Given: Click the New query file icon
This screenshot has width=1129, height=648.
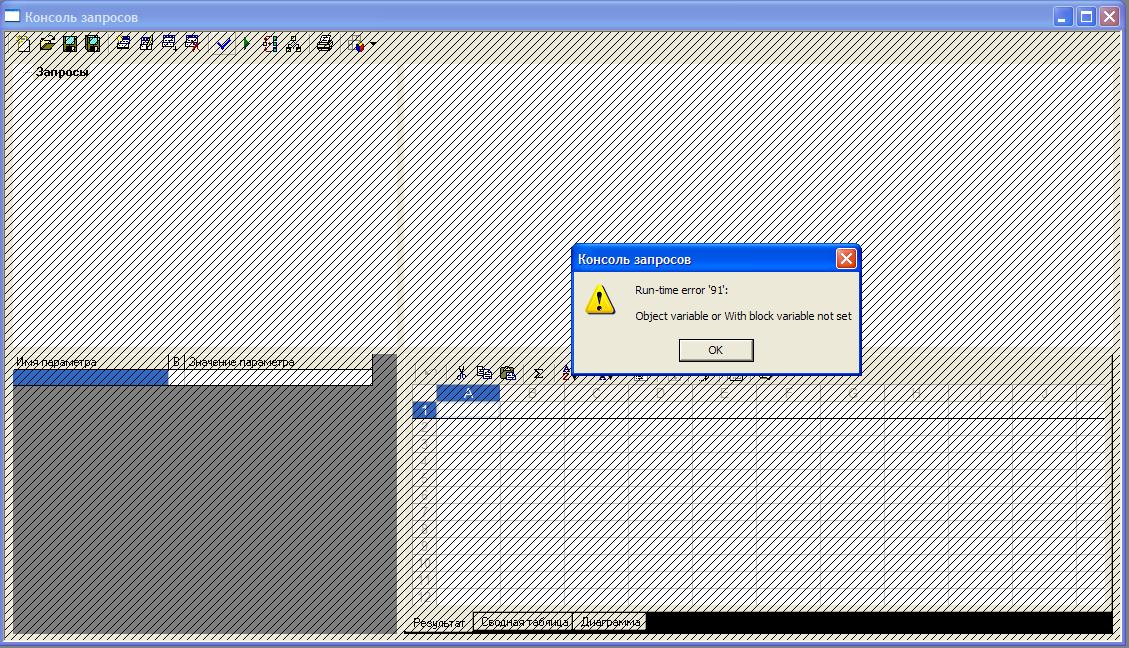Looking at the screenshot, I should tap(23, 43).
